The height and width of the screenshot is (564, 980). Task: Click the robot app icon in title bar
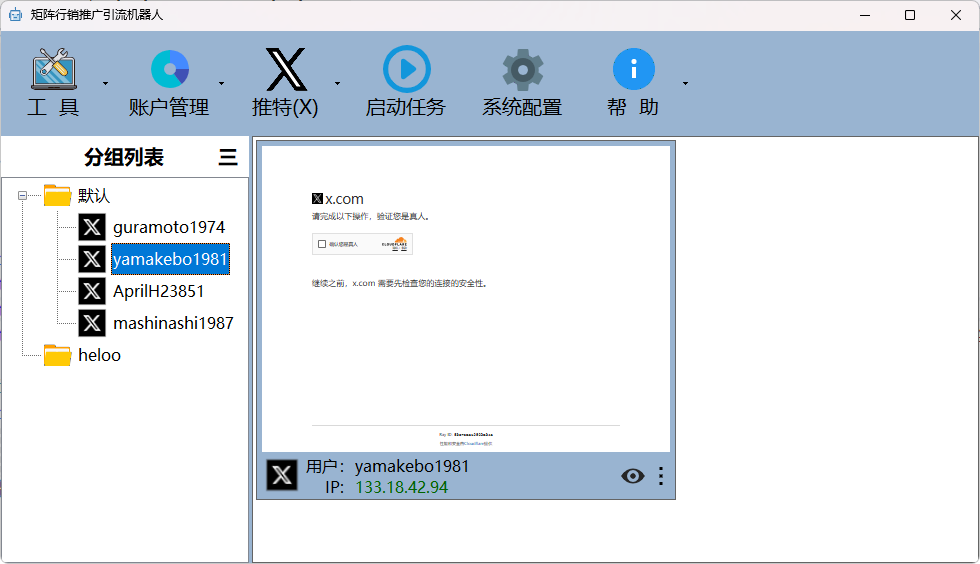(x=15, y=14)
